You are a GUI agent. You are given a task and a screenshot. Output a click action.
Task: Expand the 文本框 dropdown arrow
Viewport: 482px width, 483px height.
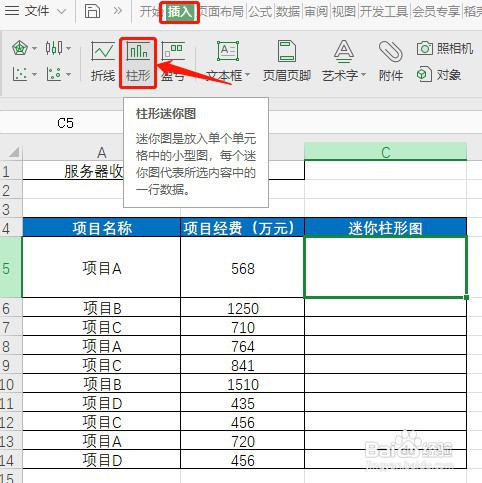pyautogui.click(x=248, y=75)
